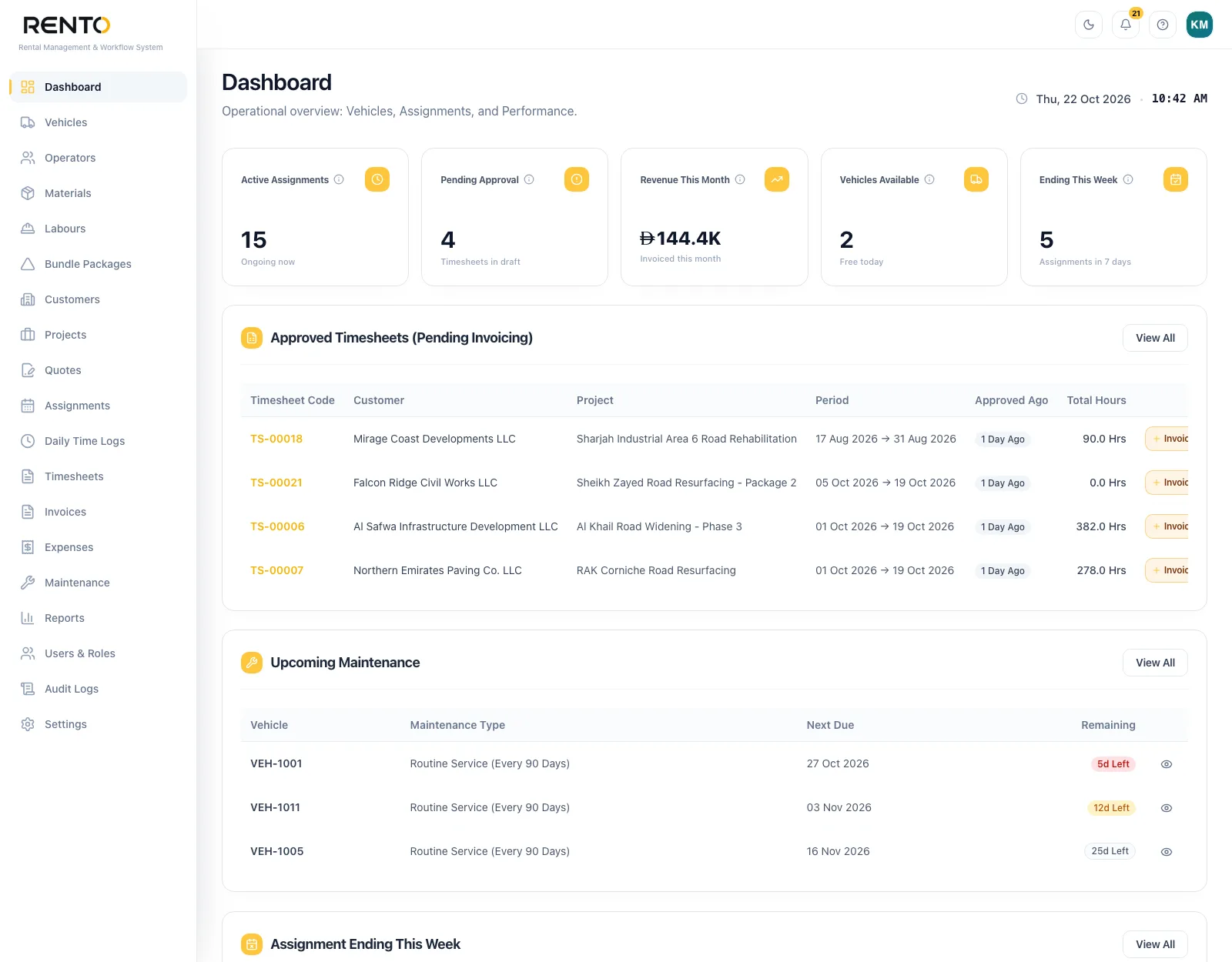
Task: Open Daily Time Logs page
Action: [98, 441]
